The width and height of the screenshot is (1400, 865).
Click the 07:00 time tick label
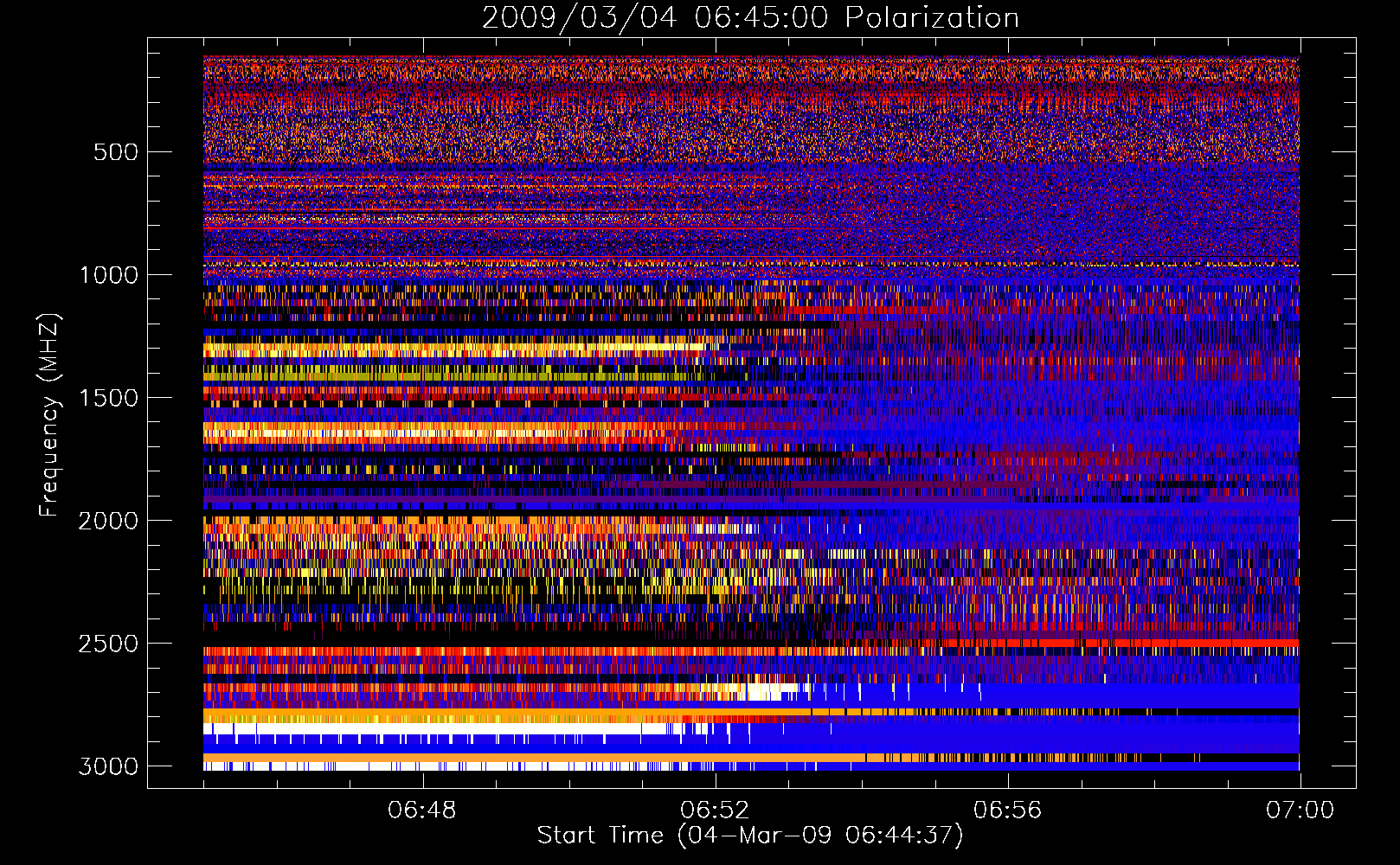[1300, 811]
